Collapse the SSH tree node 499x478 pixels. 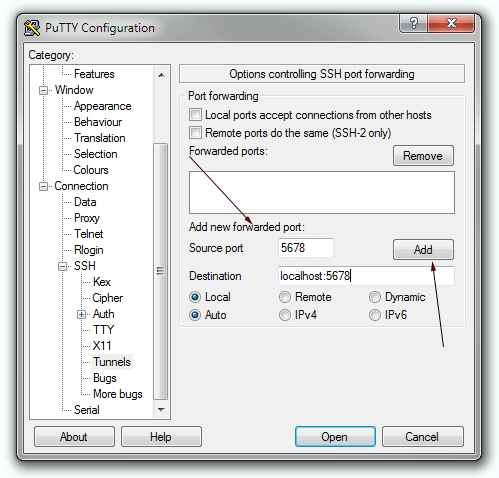click(62, 266)
